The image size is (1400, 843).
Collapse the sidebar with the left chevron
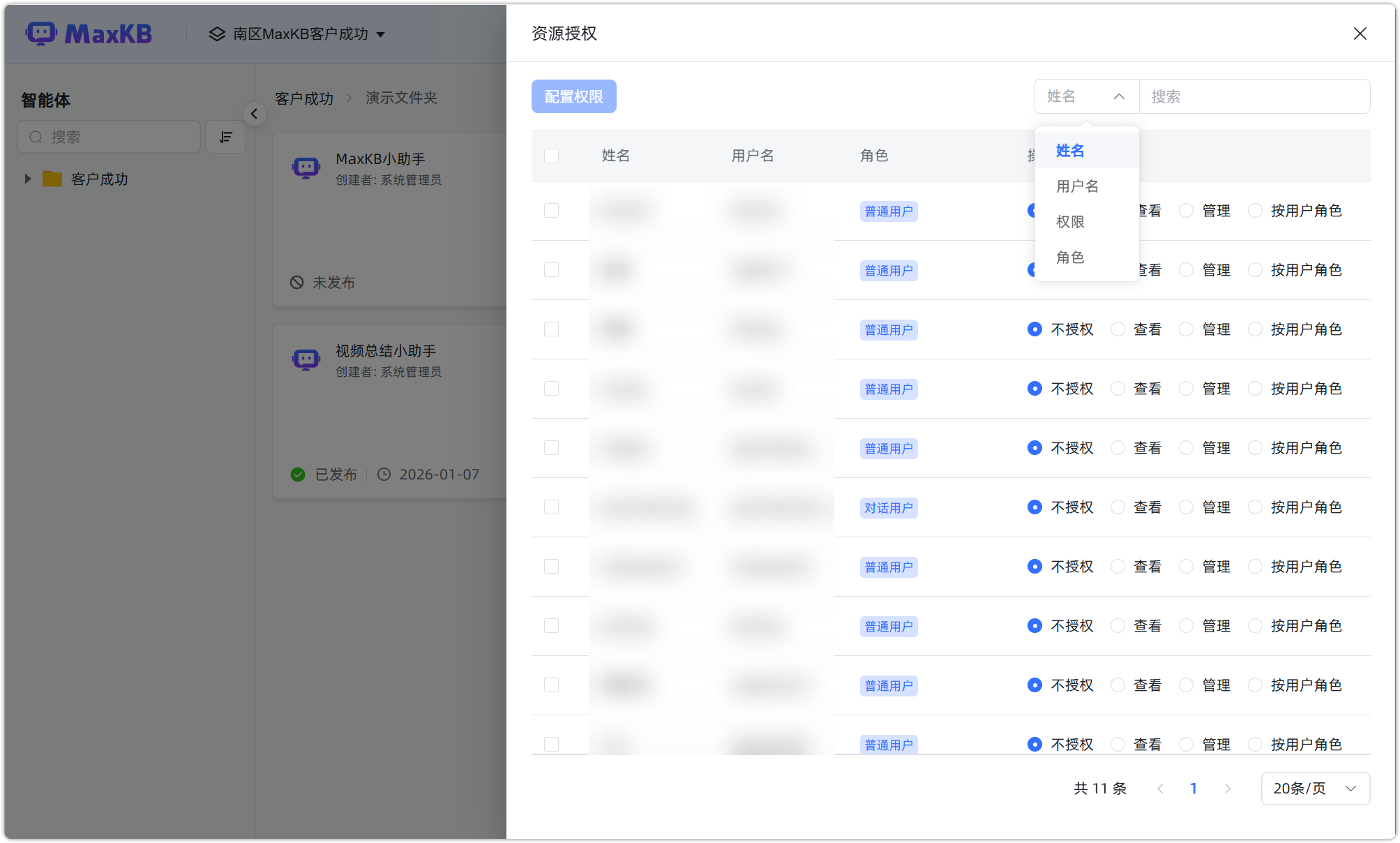255,114
